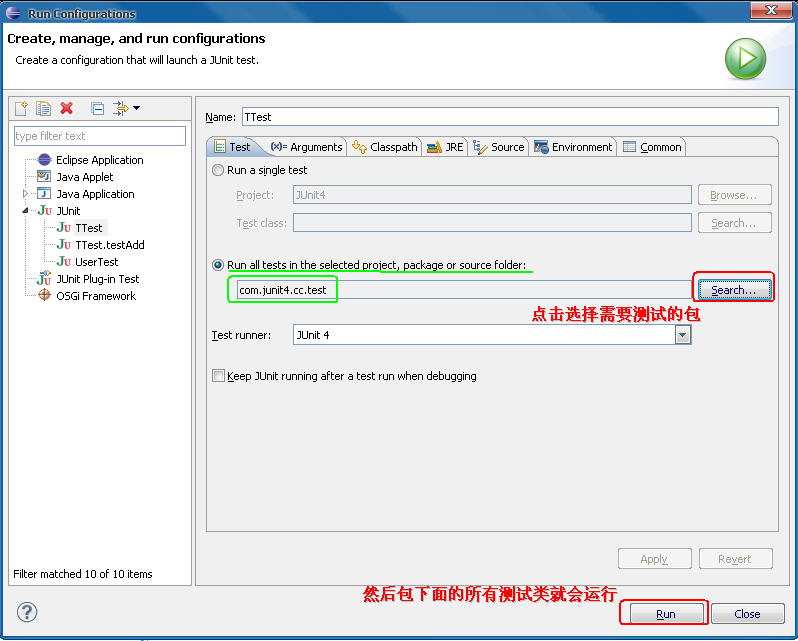Open the Test runner dropdown

683,335
